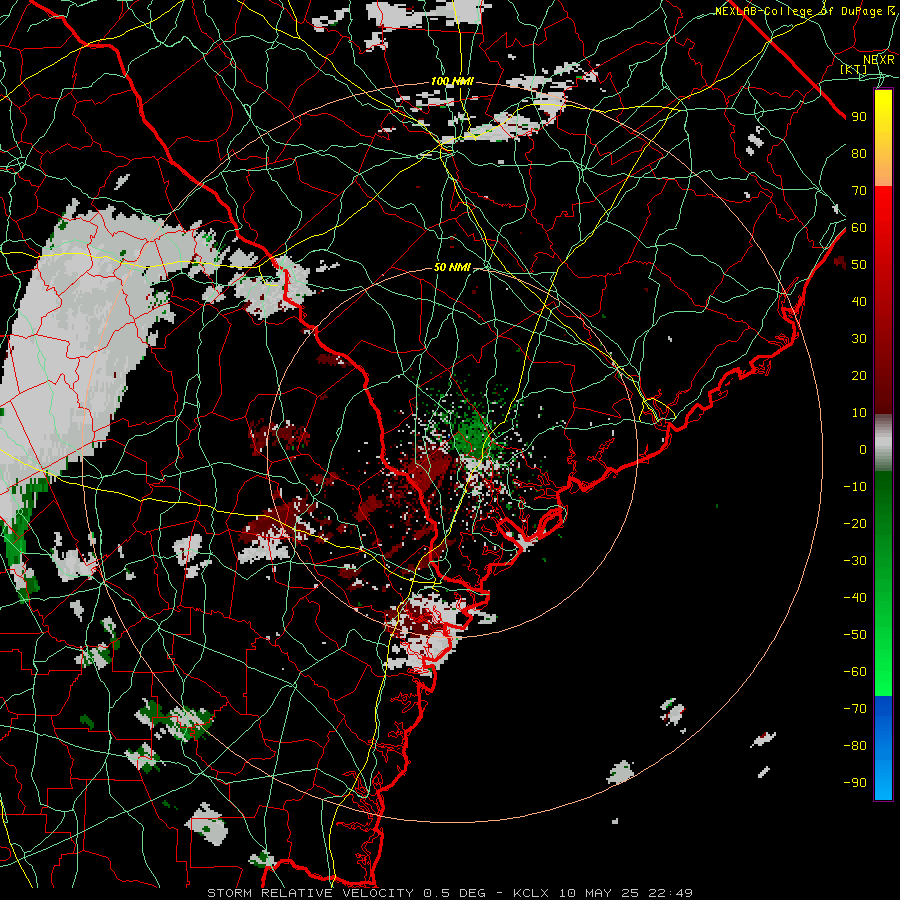The width and height of the screenshot is (900, 900).
Task: Click the [KT] units label
Action: click(854, 69)
